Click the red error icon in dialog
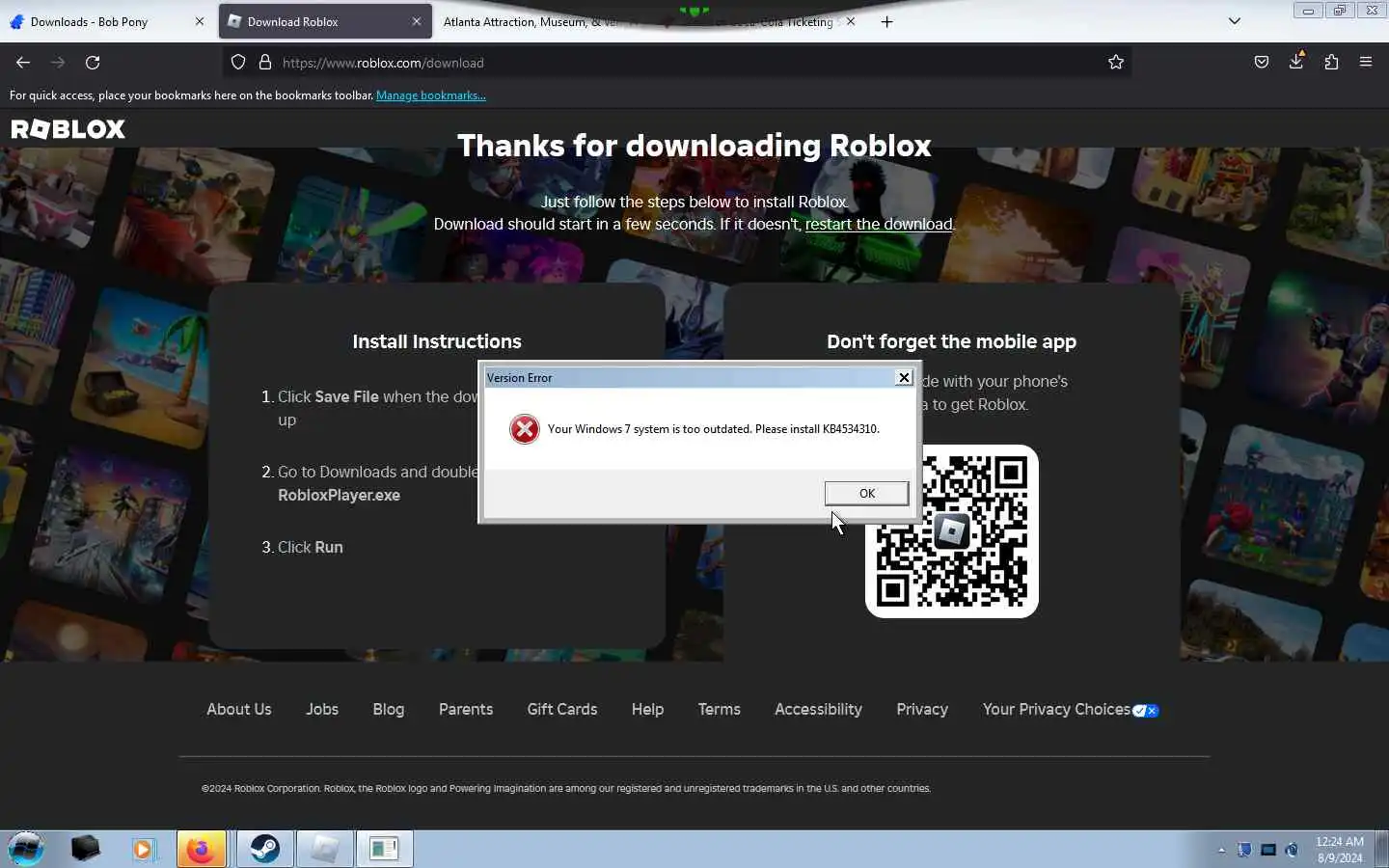1389x868 pixels. tap(525, 429)
